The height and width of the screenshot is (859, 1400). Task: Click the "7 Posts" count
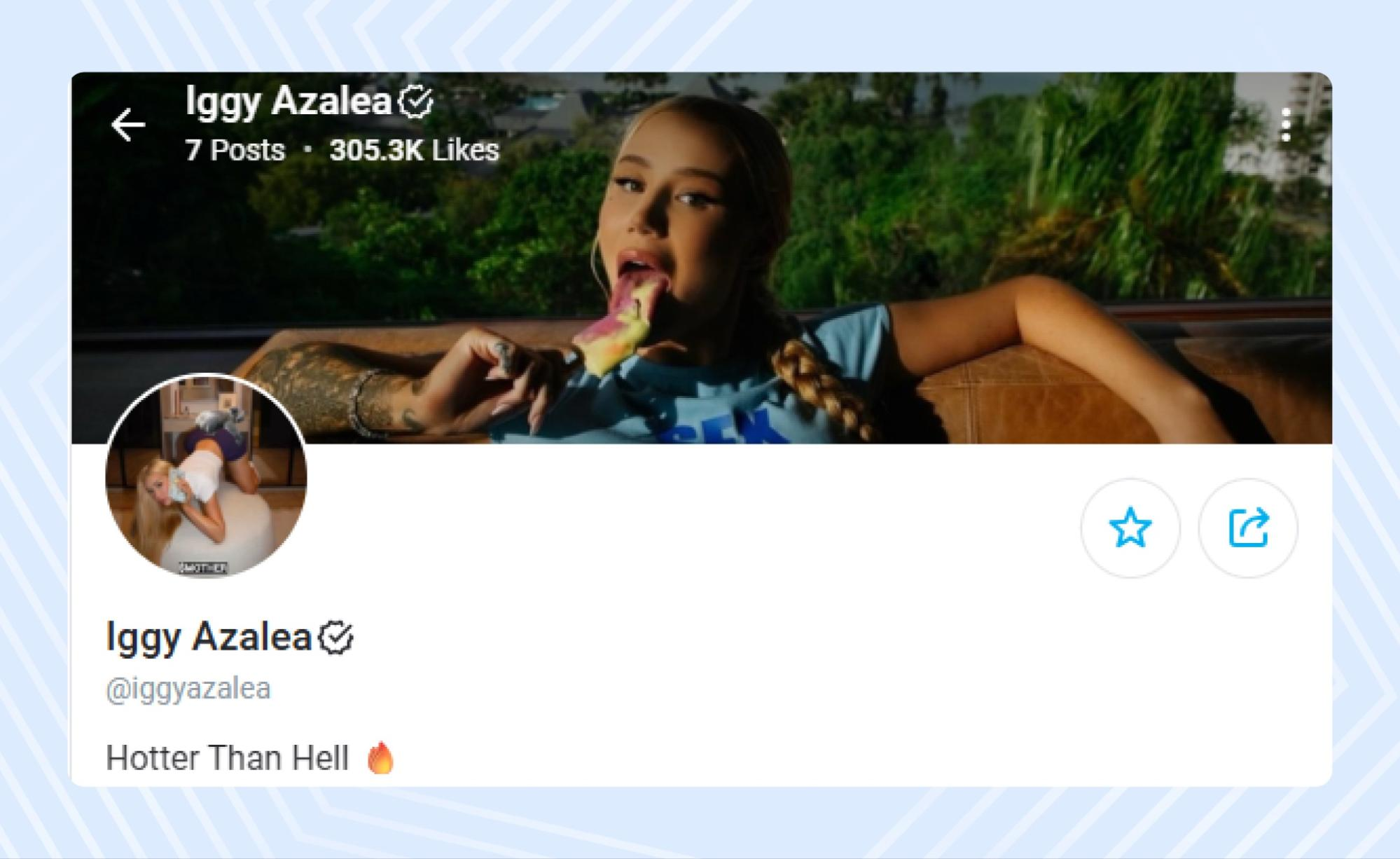click(x=235, y=150)
